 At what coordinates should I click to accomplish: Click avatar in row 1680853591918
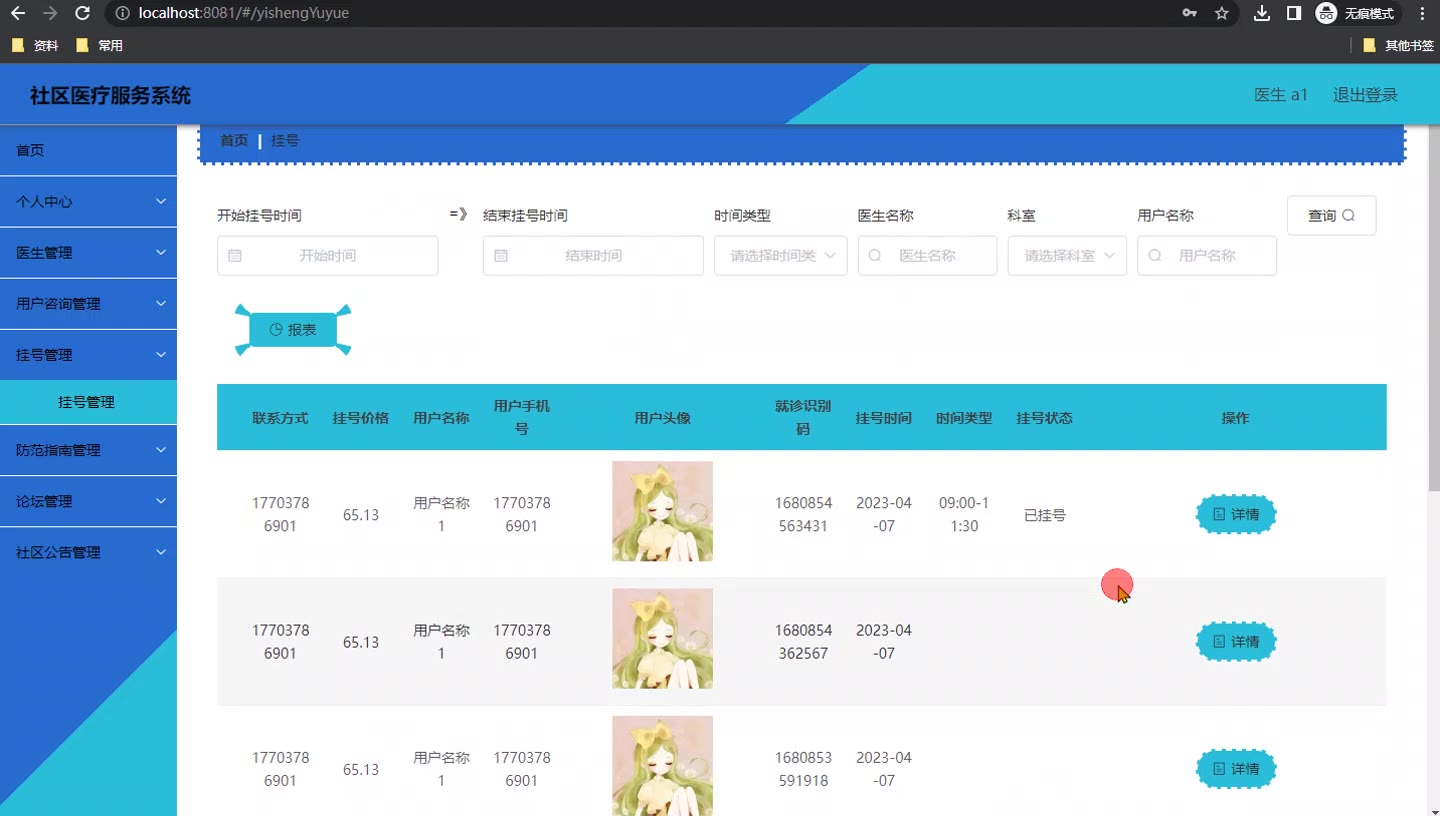click(662, 765)
